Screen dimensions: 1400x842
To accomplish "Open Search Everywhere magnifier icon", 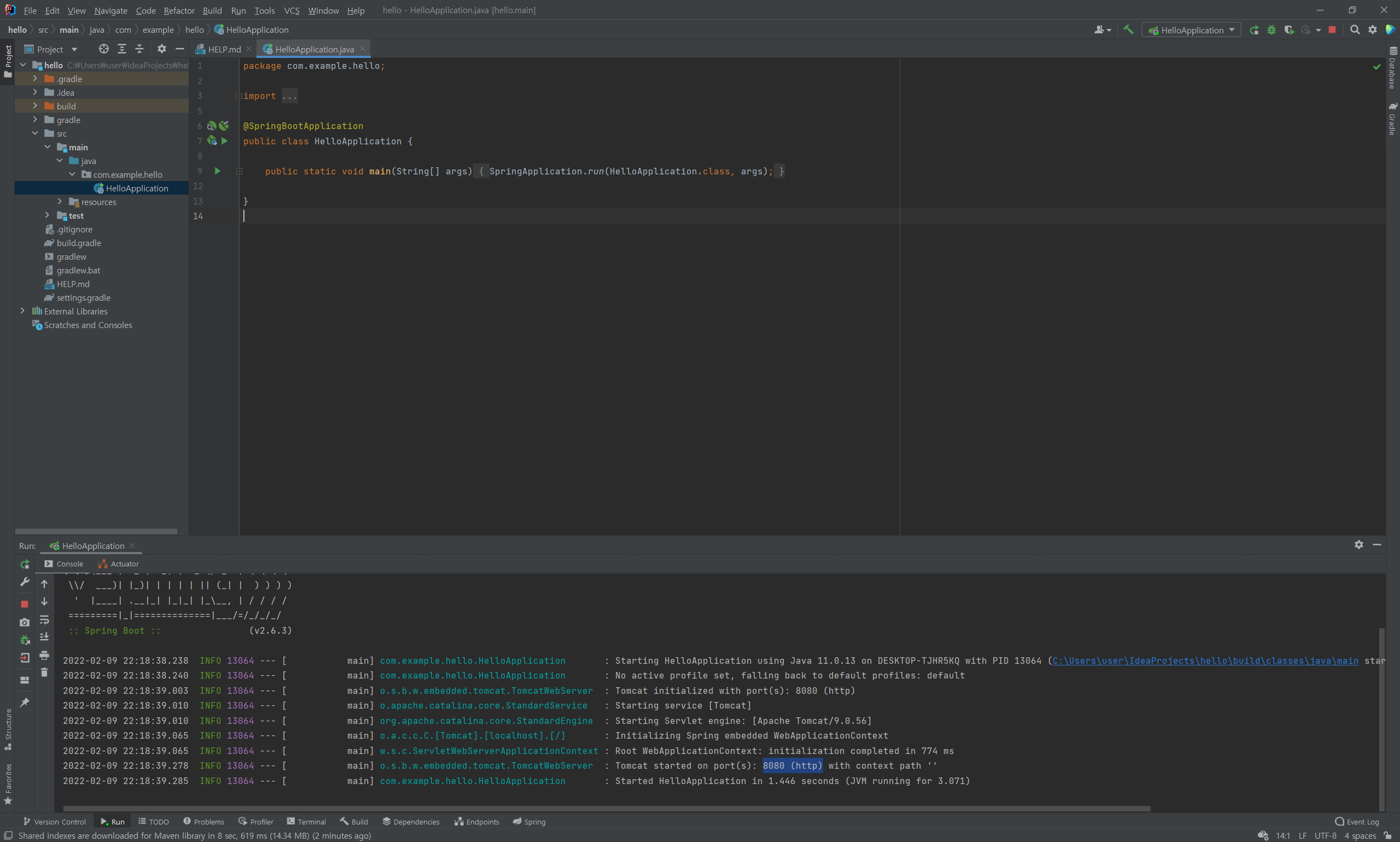I will pyautogui.click(x=1355, y=30).
